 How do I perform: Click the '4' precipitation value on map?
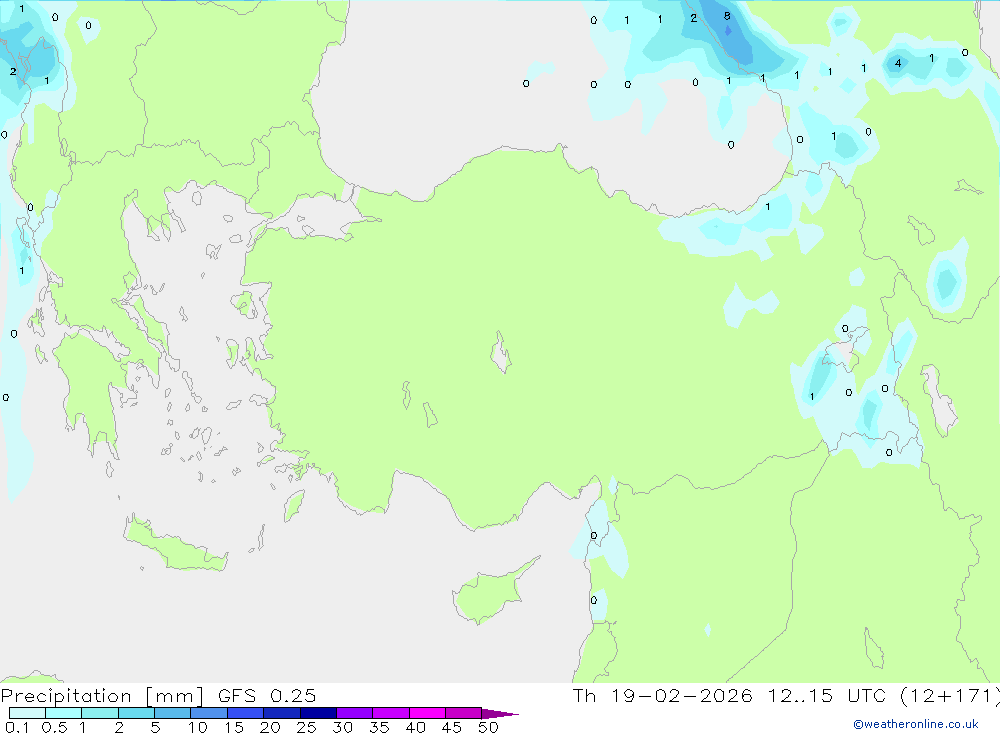coord(898,63)
